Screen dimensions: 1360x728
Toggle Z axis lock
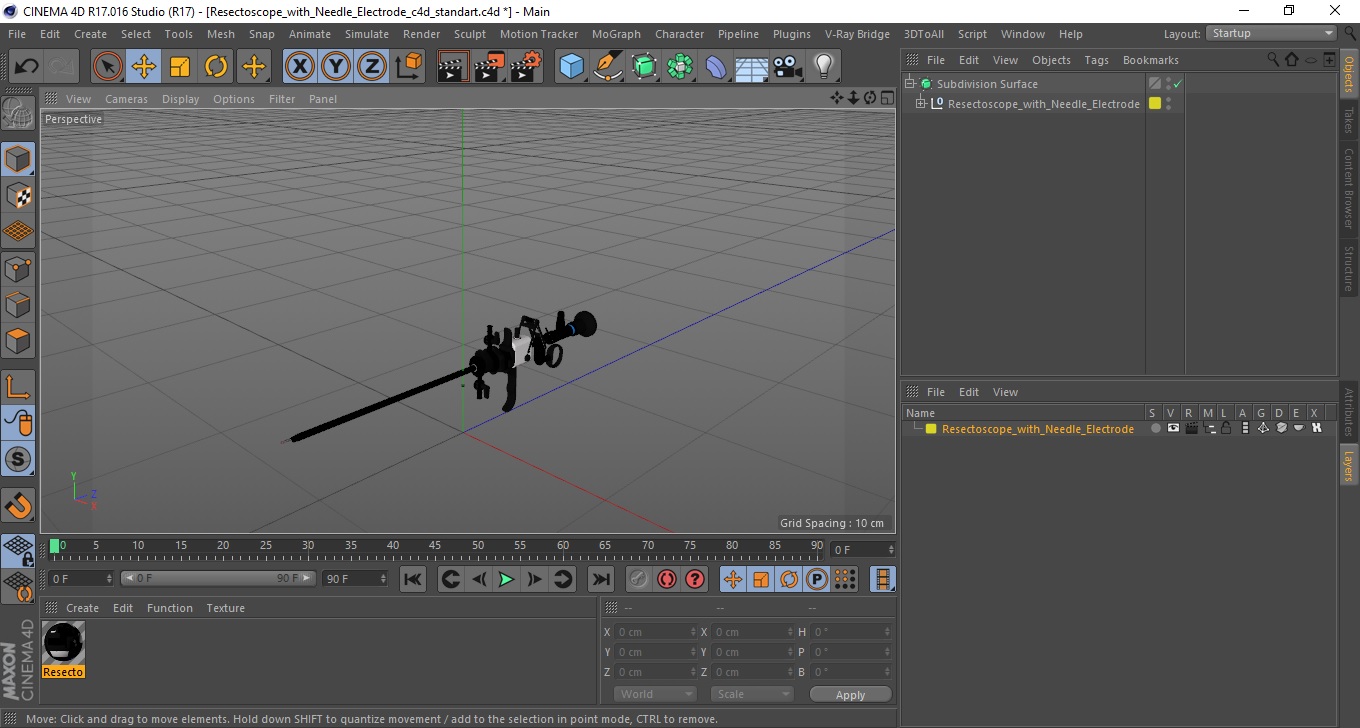pyautogui.click(x=372, y=67)
